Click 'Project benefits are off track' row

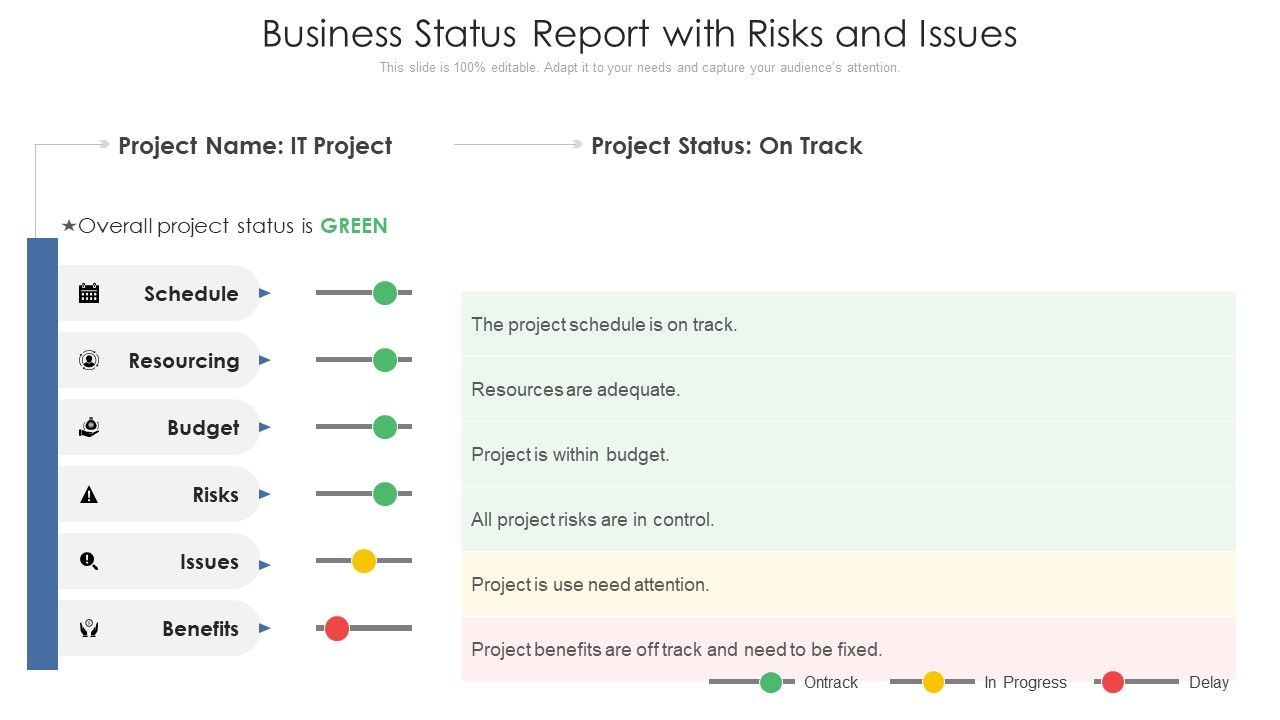pyautogui.click(x=848, y=649)
